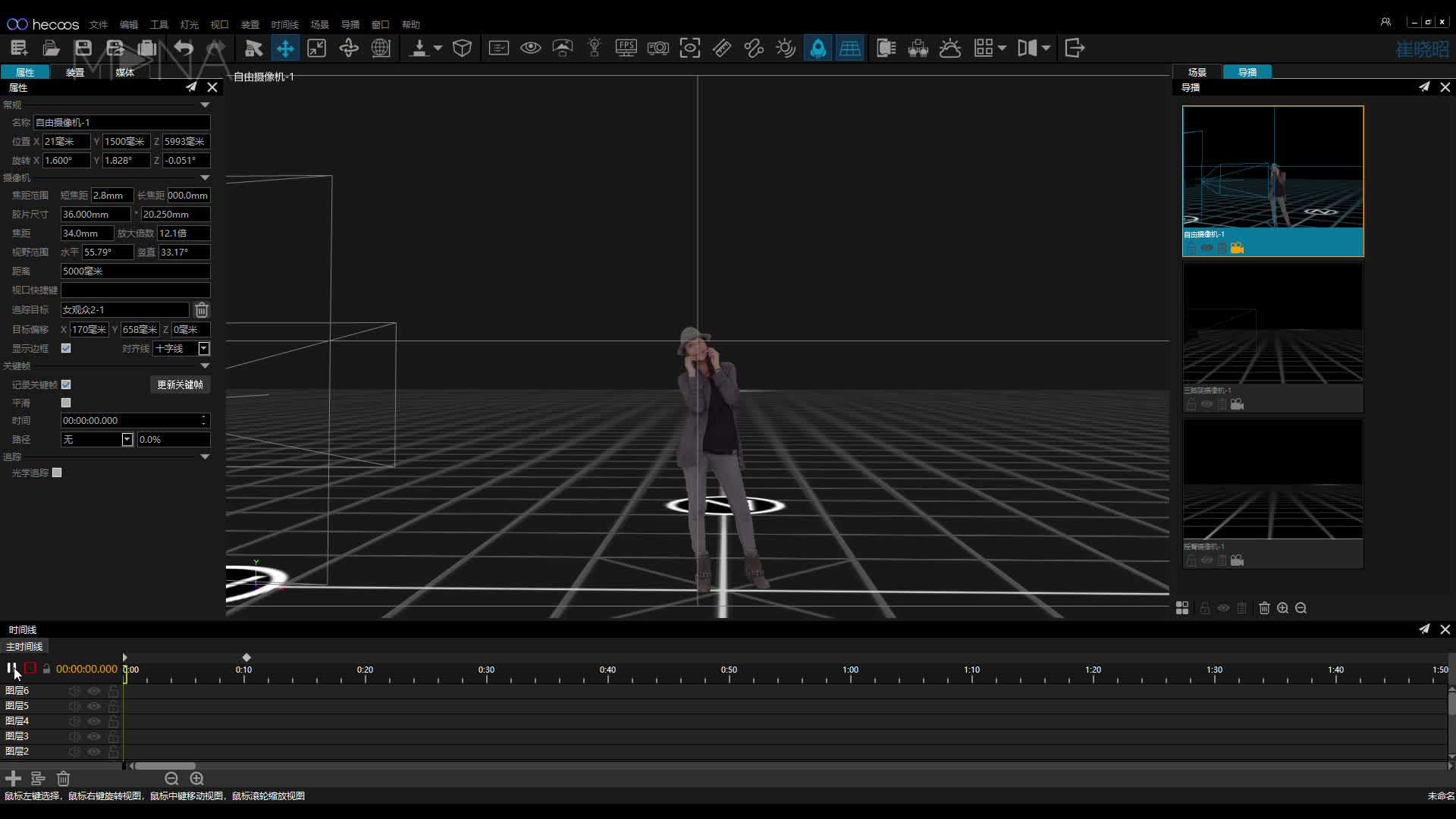The image size is (1456, 819).
Task: Select the move tool in the toolbar
Action: (x=285, y=49)
